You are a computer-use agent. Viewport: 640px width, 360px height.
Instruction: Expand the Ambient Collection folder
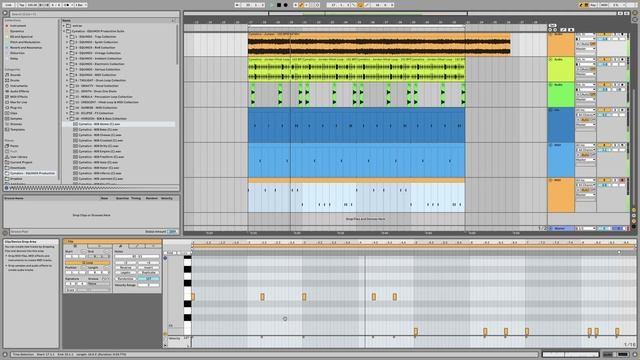click(67, 58)
